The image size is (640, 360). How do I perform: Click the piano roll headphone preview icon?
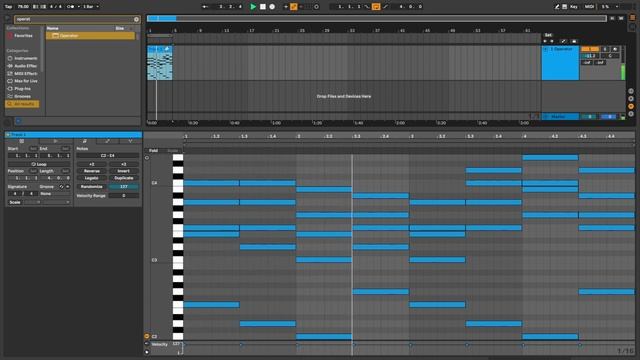click(x=147, y=158)
